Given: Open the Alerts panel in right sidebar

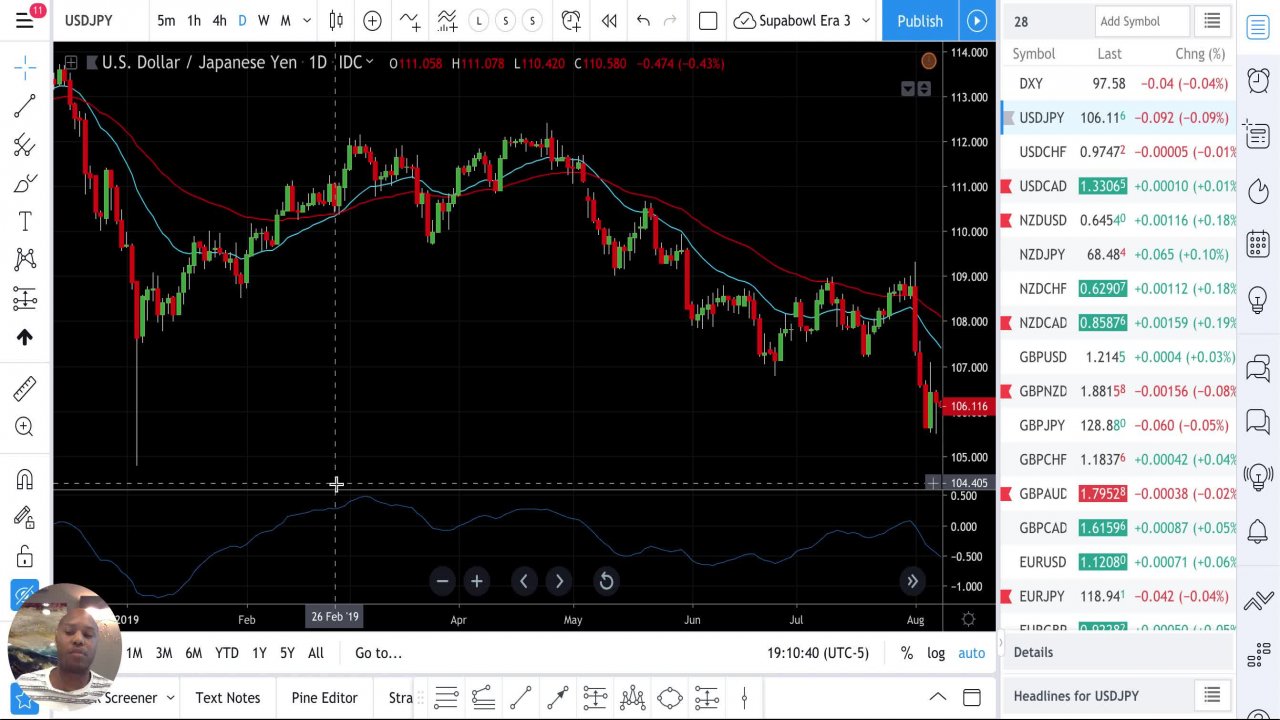Looking at the screenshot, I should tap(1258, 80).
